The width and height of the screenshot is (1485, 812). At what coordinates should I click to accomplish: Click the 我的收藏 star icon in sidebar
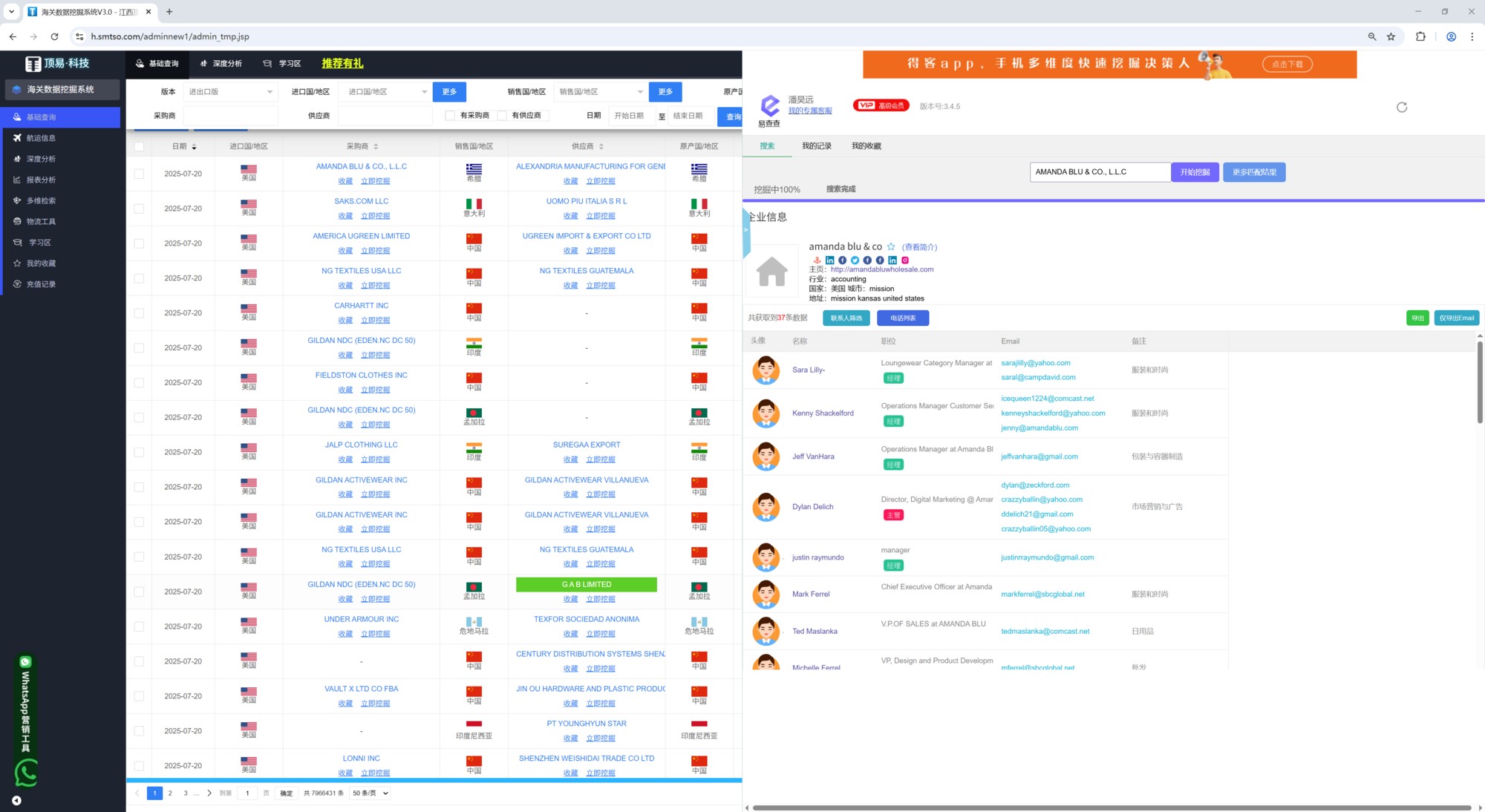coord(17,263)
